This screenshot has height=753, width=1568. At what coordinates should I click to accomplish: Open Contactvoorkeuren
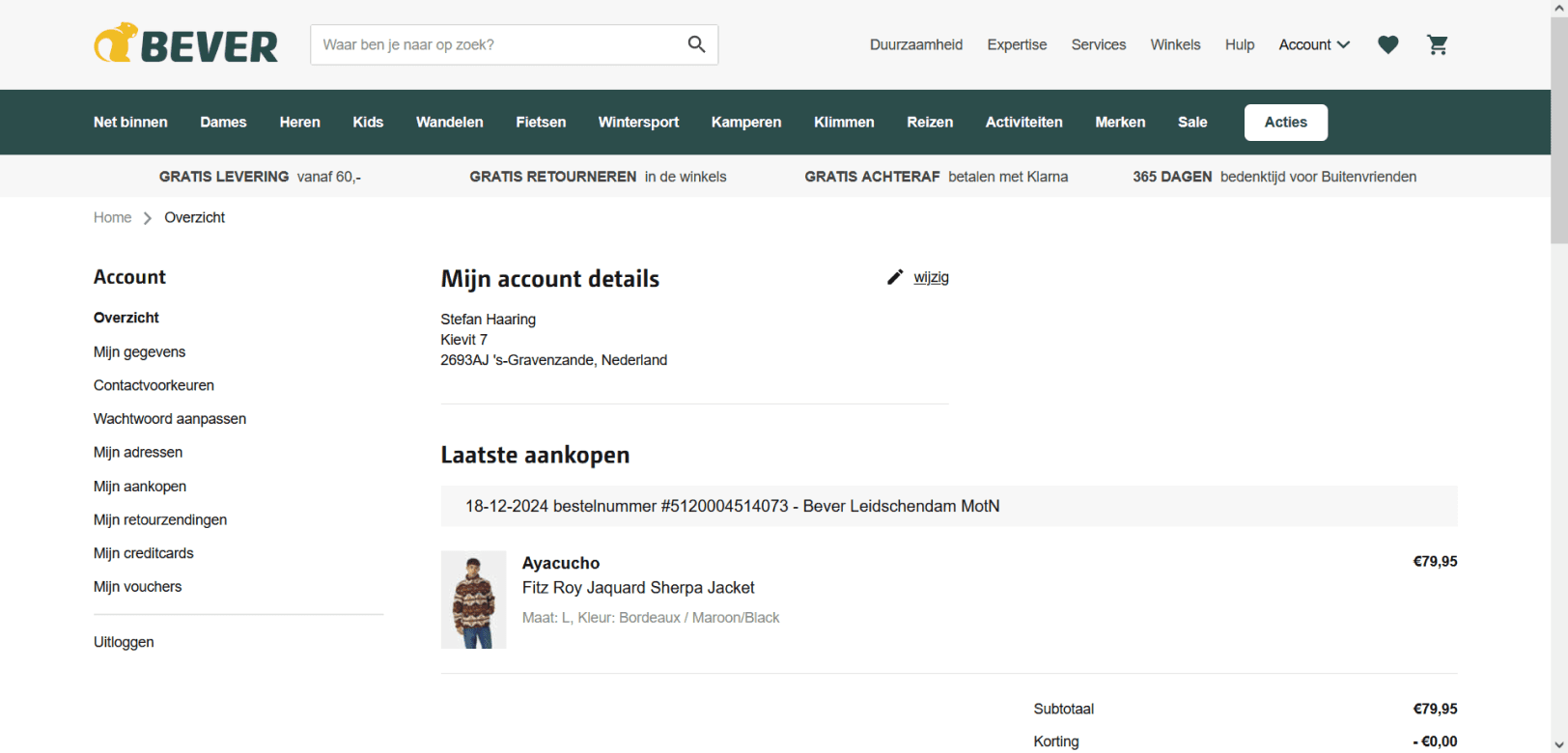[154, 385]
